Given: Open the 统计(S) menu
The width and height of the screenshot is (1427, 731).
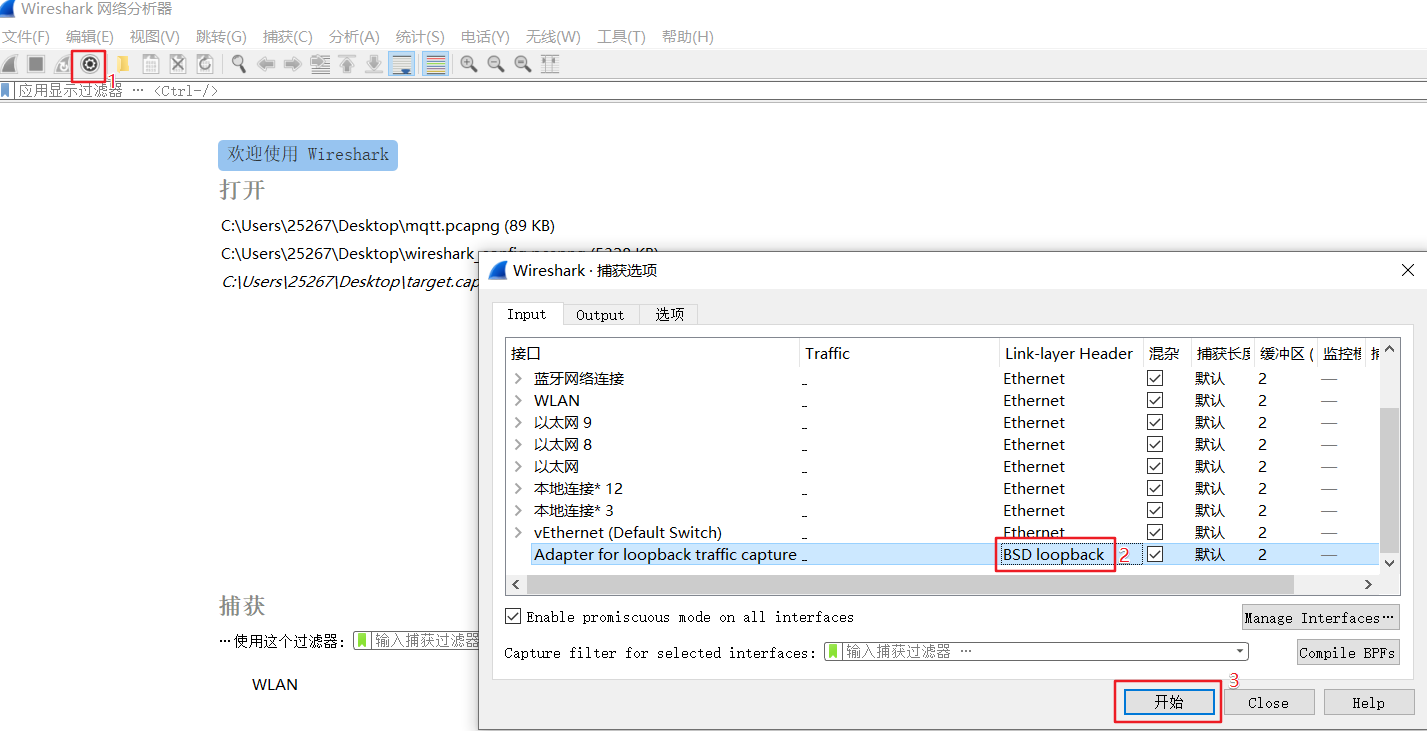Looking at the screenshot, I should (x=419, y=36).
